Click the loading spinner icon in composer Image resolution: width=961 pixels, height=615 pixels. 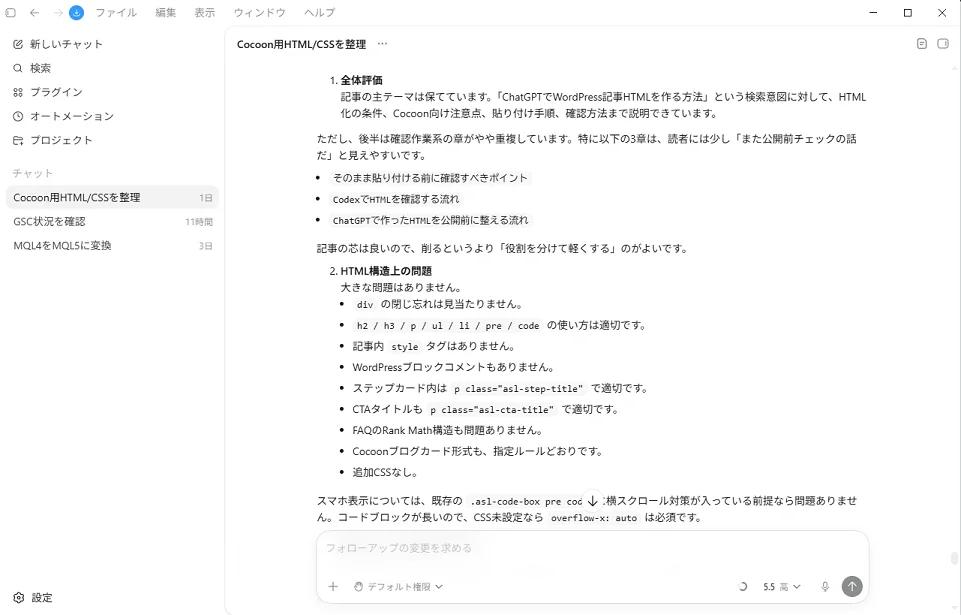[743, 587]
